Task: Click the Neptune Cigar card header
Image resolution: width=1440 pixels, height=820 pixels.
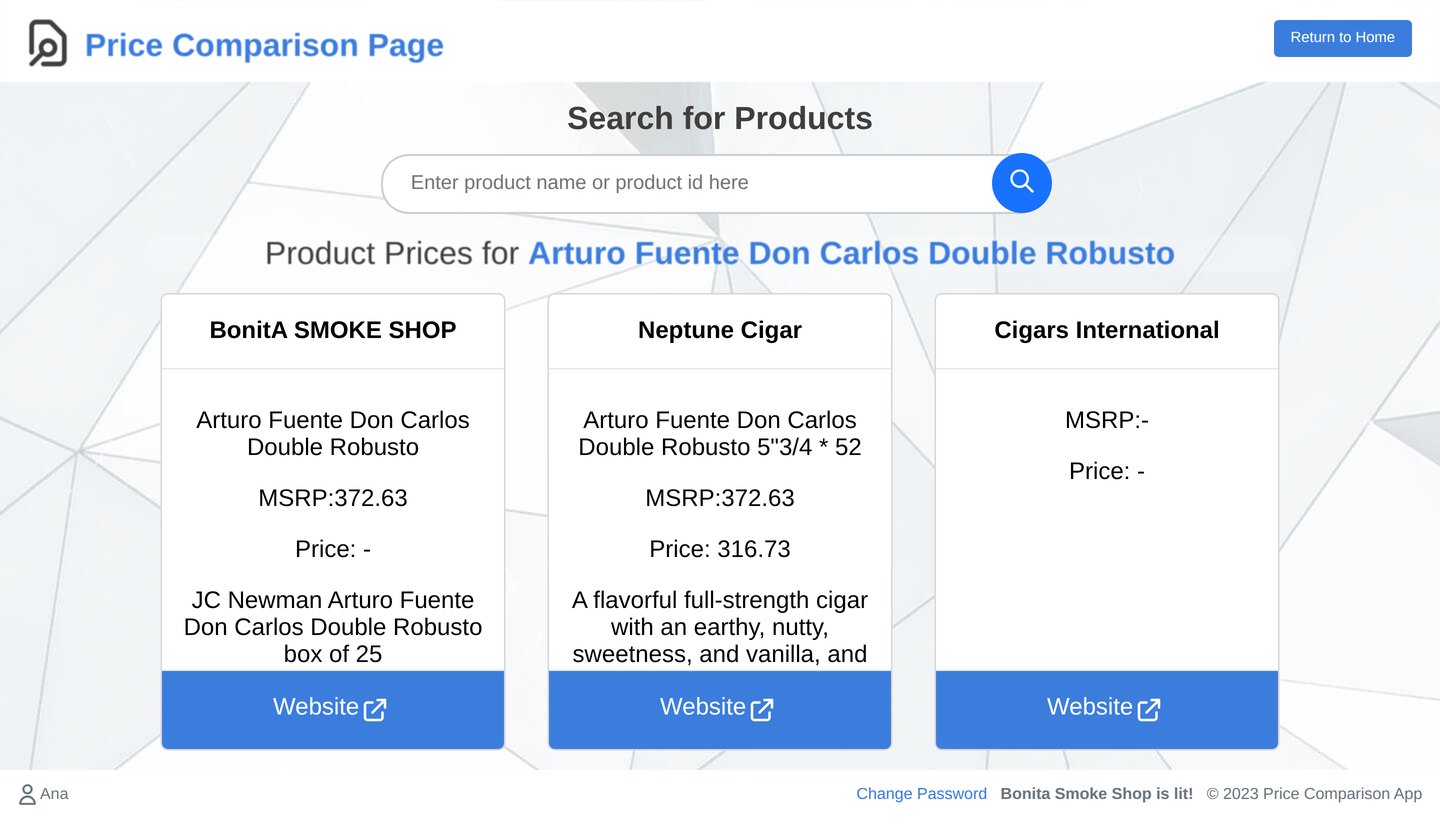Action: [x=720, y=331]
